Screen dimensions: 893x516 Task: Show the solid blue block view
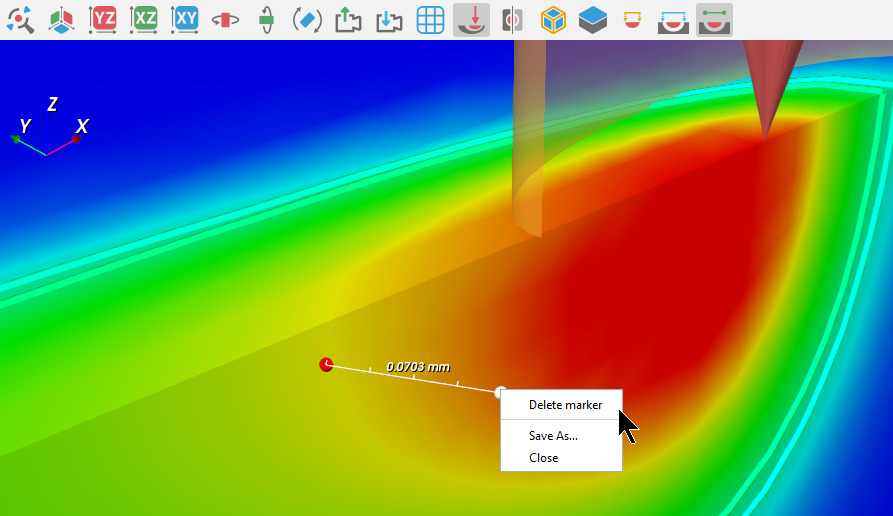593,20
